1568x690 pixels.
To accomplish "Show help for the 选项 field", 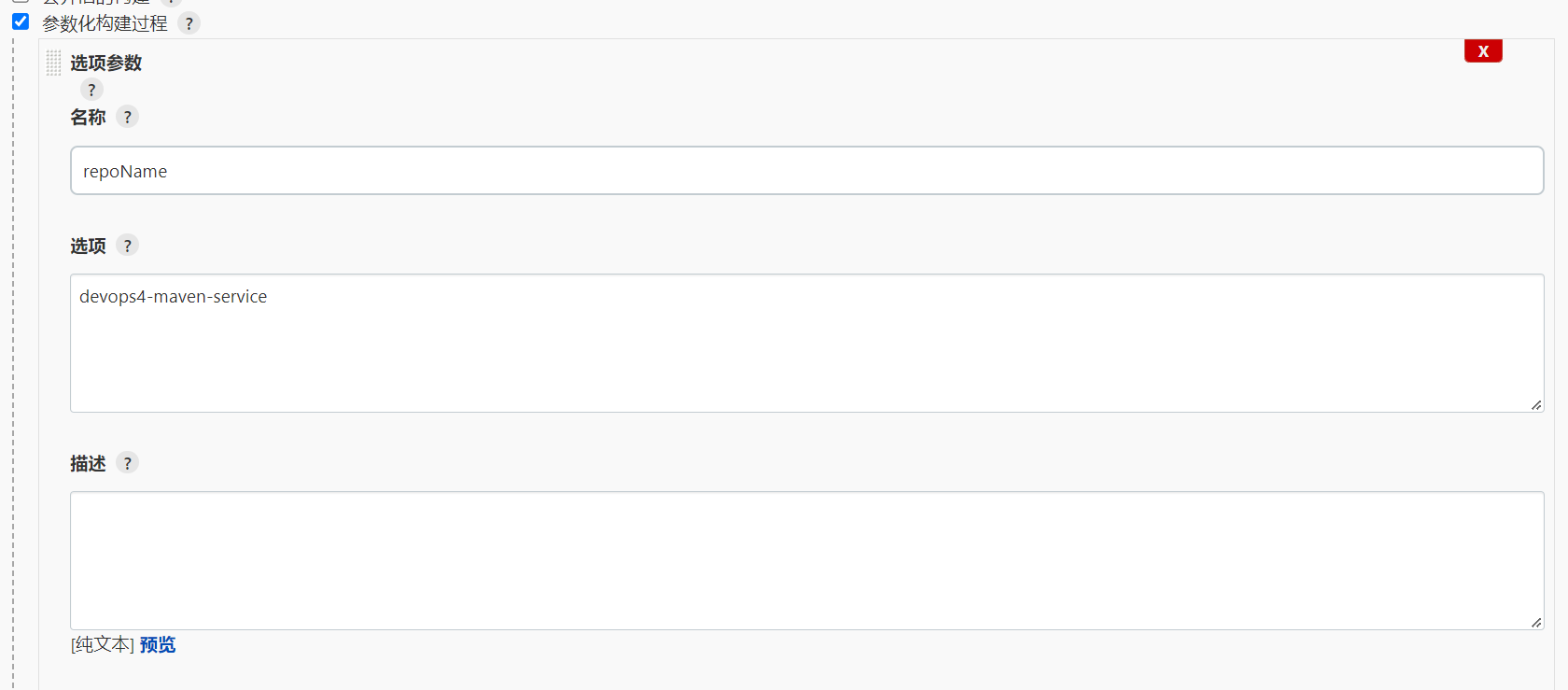I will [128, 246].
